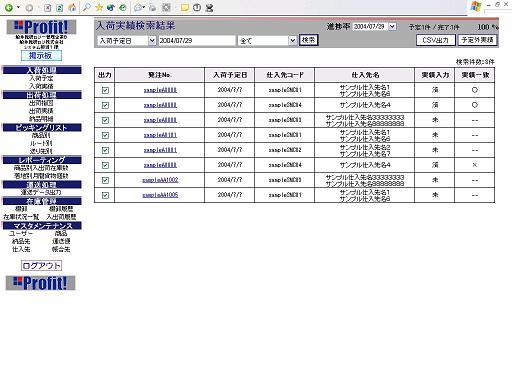Open ルート別 picking list link

(x=41, y=143)
